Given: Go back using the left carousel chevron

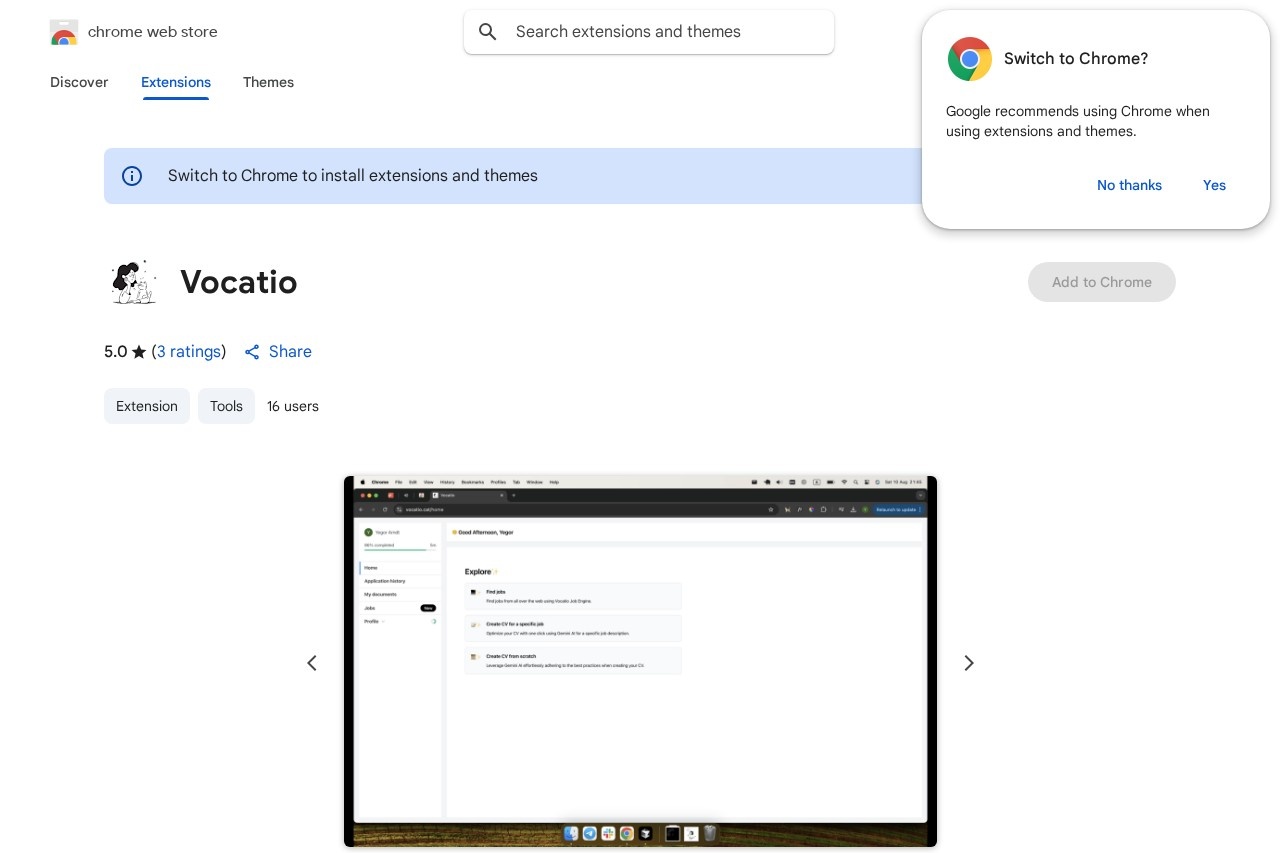Looking at the screenshot, I should tap(312, 663).
